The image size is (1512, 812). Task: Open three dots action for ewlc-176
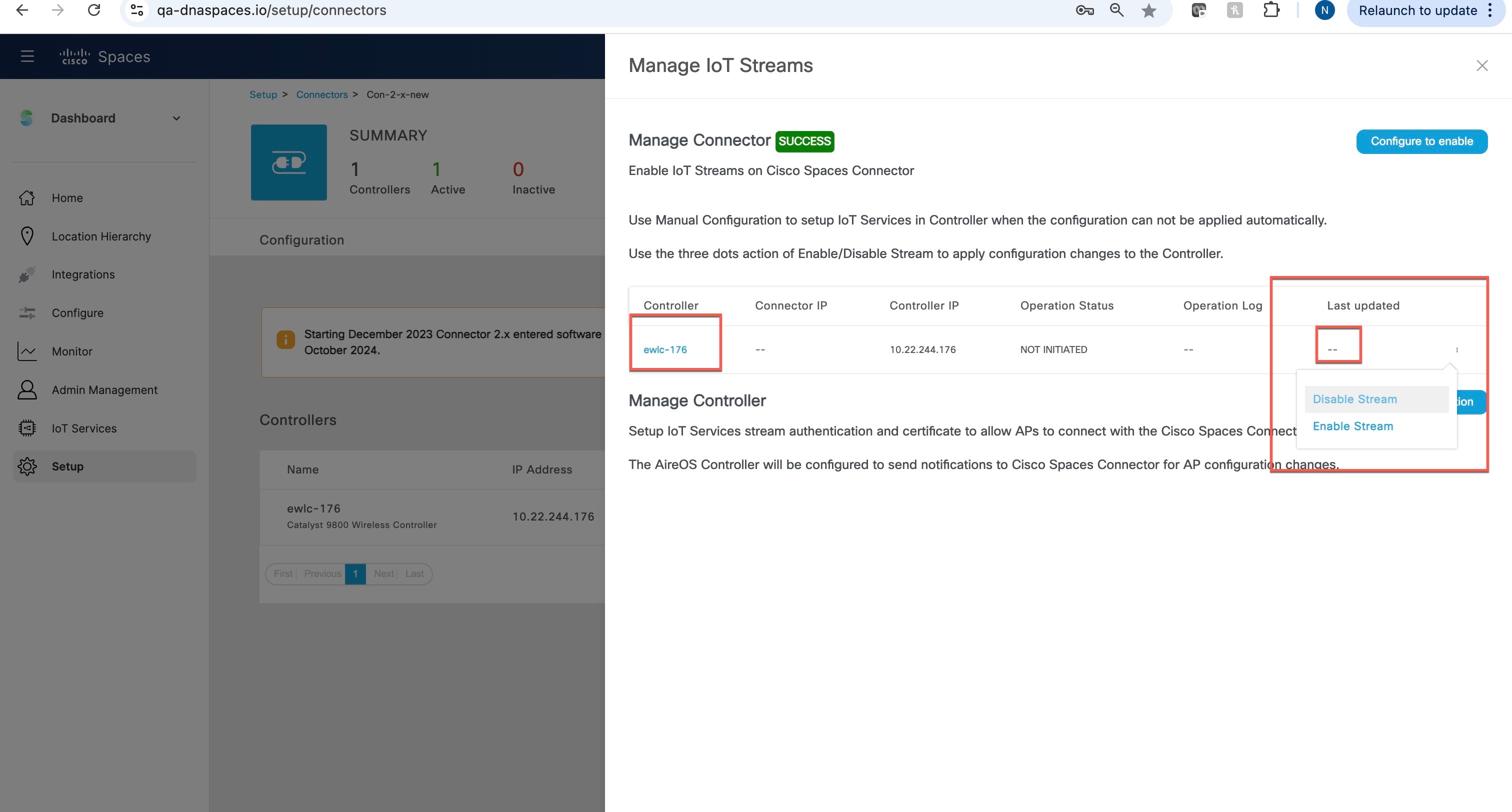coord(1456,349)
